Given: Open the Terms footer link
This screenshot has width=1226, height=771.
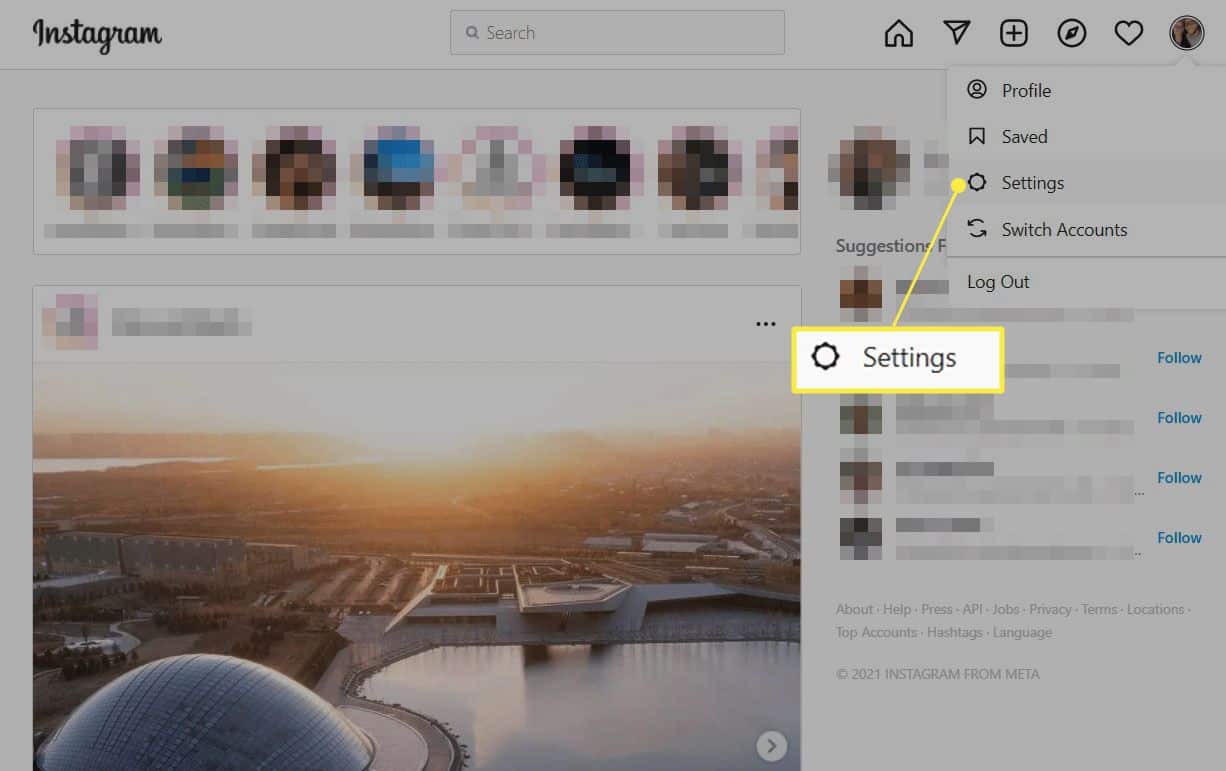Looking at the screenshot, I should click(x=1099, y=609).
